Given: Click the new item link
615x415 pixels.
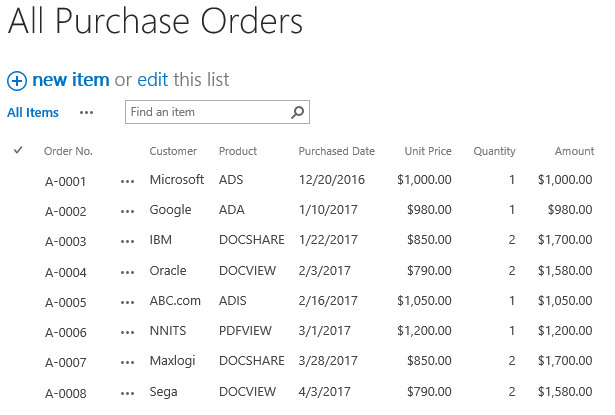Looking at the screenshot, I should click(x=71, y=80).
